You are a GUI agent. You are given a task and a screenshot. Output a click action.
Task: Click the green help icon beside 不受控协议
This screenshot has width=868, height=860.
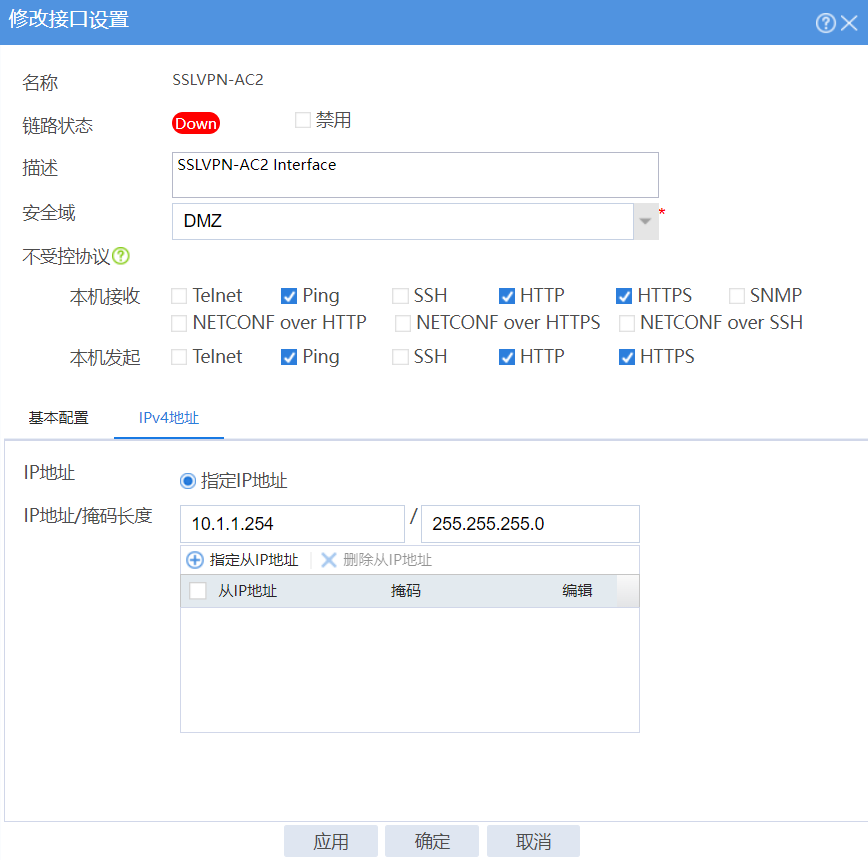coord(121,256)
